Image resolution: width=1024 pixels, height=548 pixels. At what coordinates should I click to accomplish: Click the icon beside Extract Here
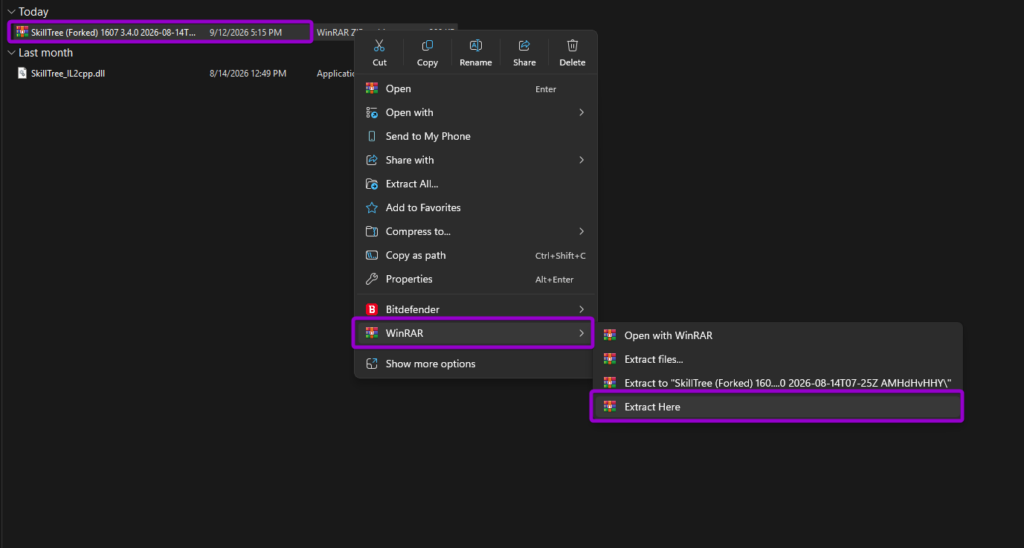(609, 407)
